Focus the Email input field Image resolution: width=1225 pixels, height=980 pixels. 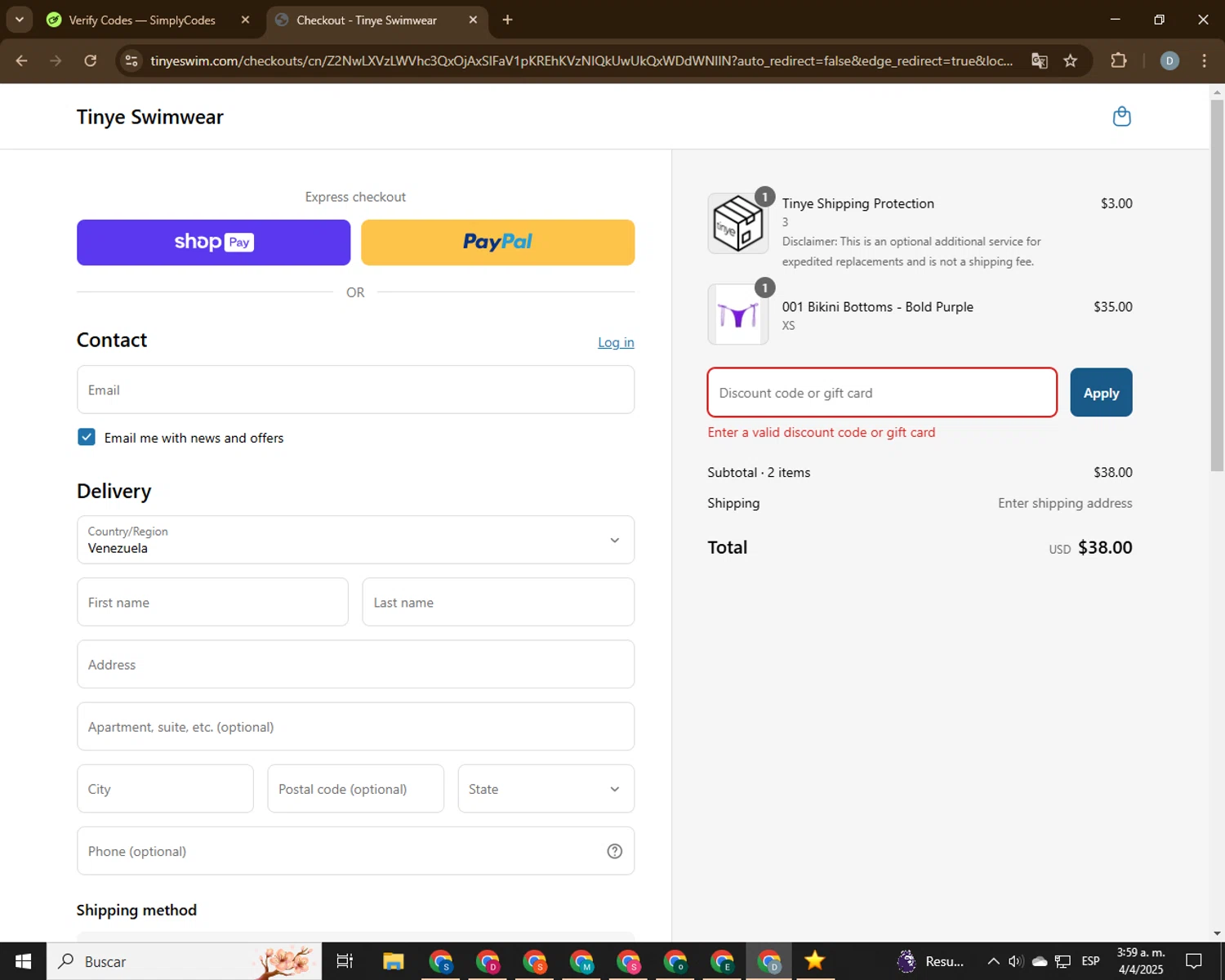[355, 390]
